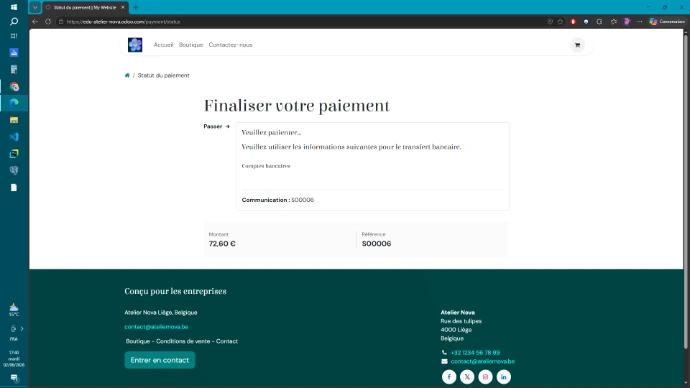
Task: Click the amount 72,60 €
Action: pyautogui.click(x=222, y=243)
